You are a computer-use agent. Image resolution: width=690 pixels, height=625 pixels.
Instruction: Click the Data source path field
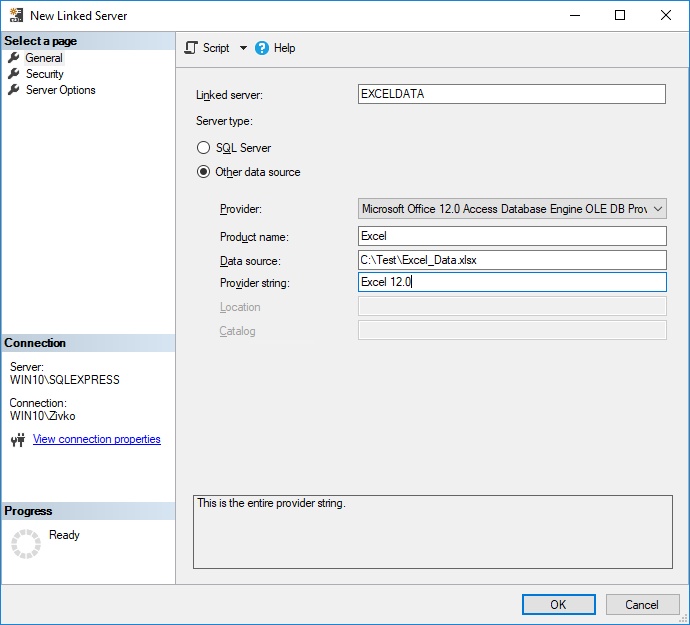[x=511, y=259]
